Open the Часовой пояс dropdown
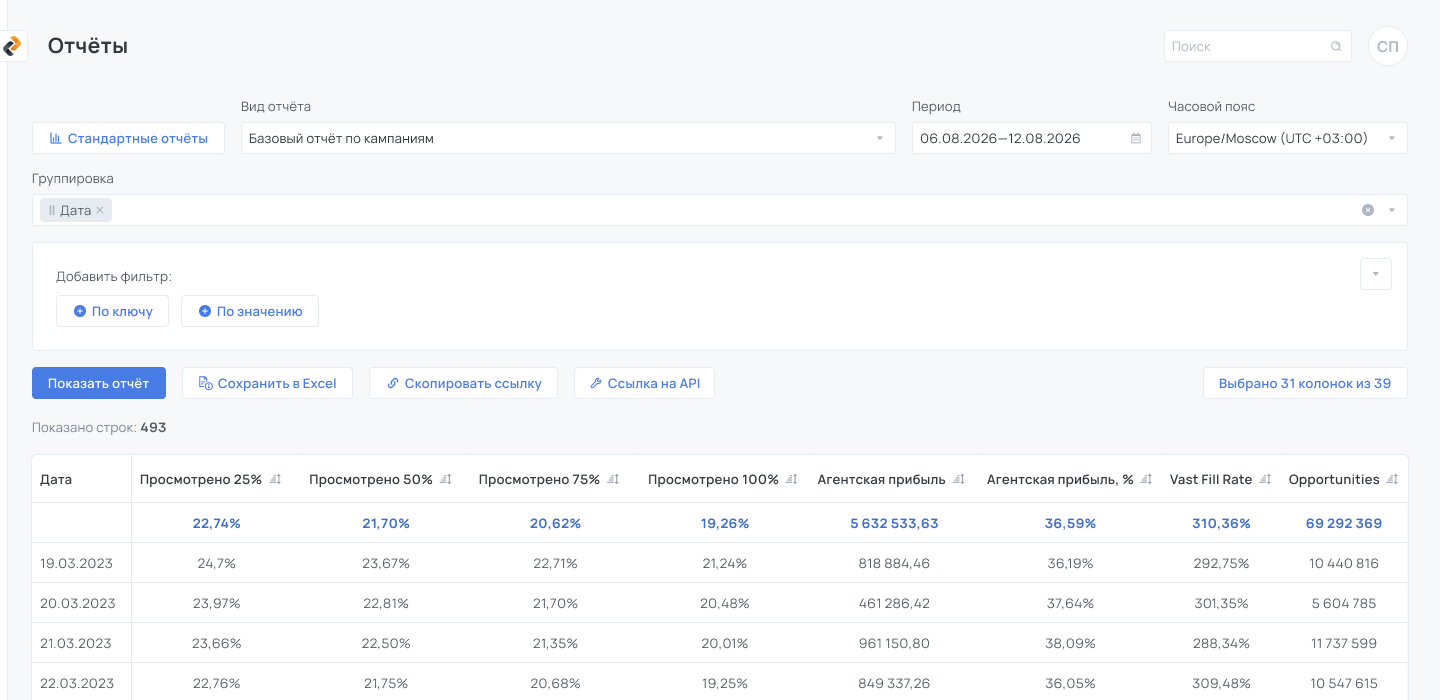 (x=1288, y=138)
